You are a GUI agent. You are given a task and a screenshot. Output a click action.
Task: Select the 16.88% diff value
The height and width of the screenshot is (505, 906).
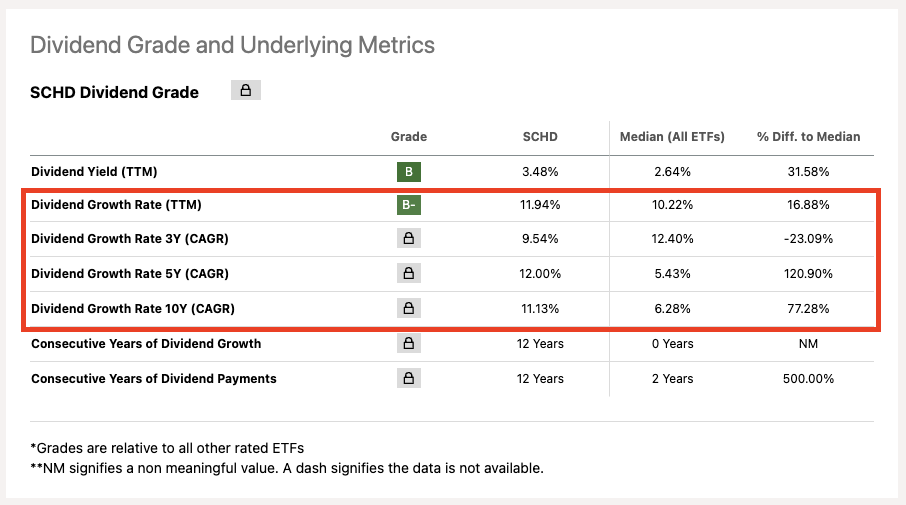(x=808, y=205)
